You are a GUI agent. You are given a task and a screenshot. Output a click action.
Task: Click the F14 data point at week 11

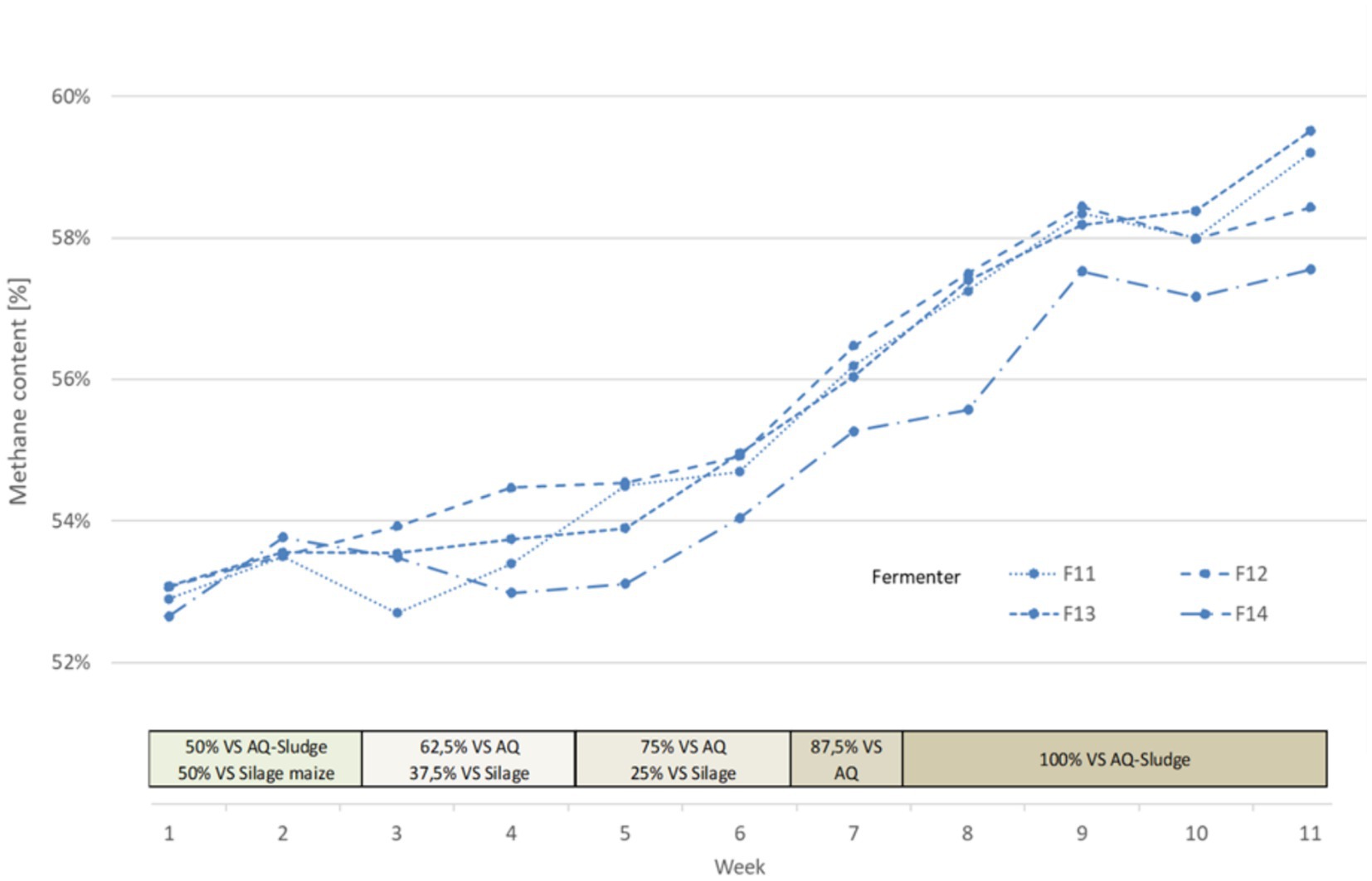click(1311, 270)
